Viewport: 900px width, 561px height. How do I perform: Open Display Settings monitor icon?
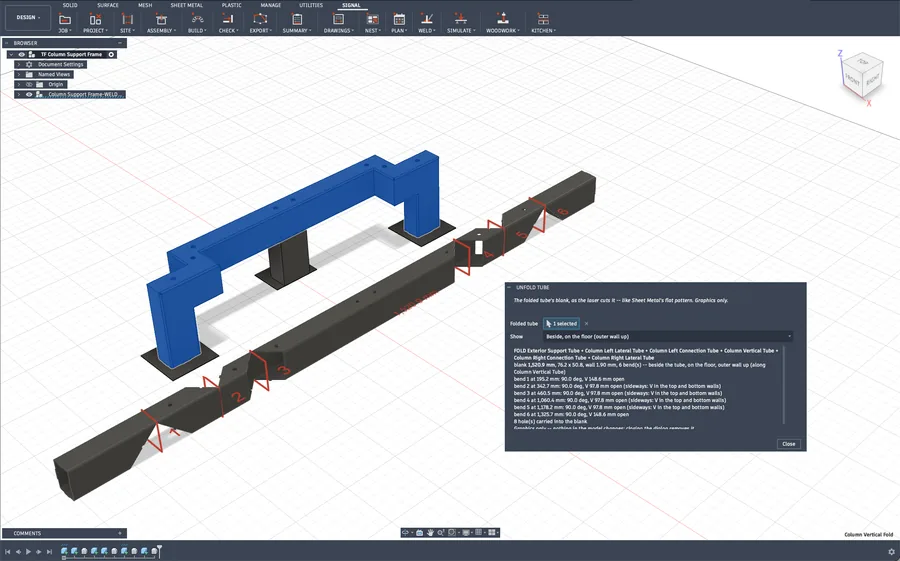pyautogui.click(x=466, y=533)
